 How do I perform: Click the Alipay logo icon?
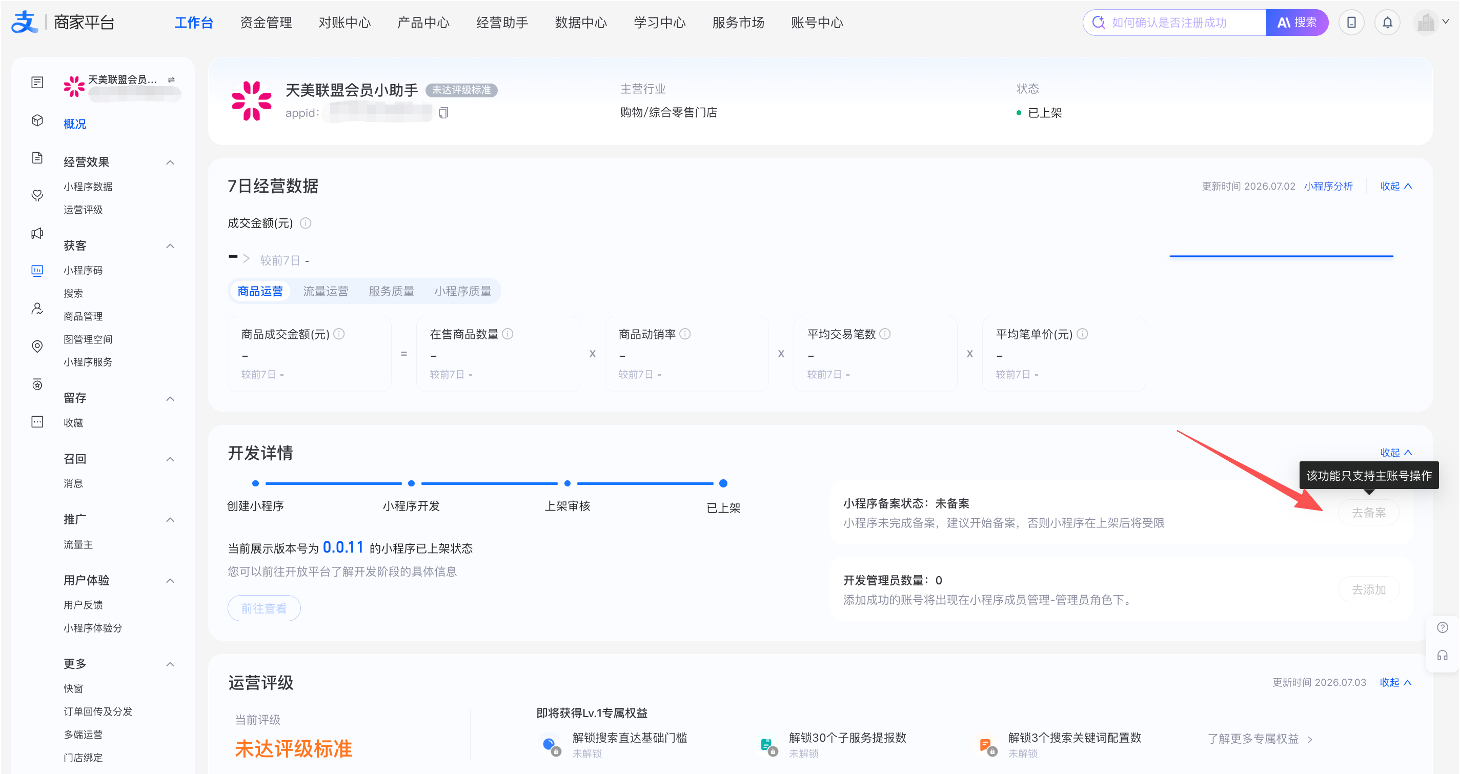click(x=24, y=22)
